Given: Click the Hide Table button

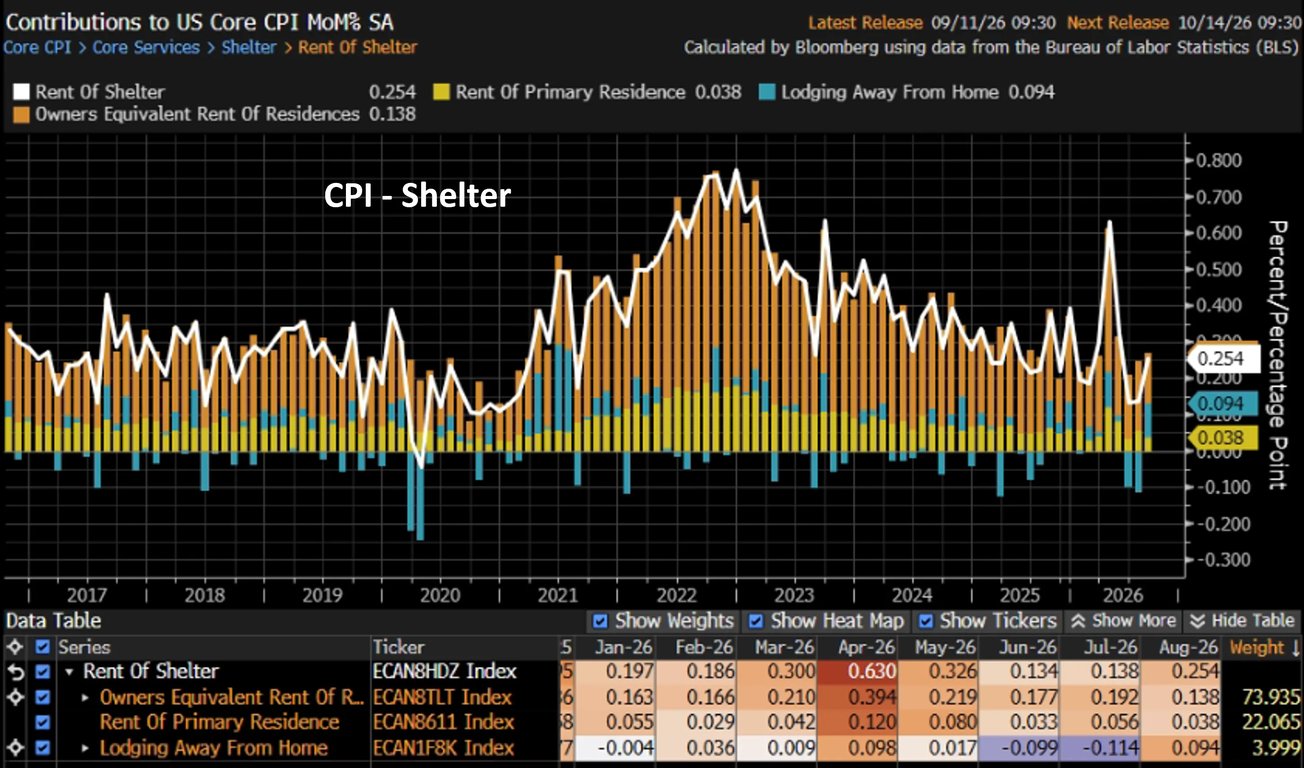Looking at the screenshot, I should point(1242,621).
